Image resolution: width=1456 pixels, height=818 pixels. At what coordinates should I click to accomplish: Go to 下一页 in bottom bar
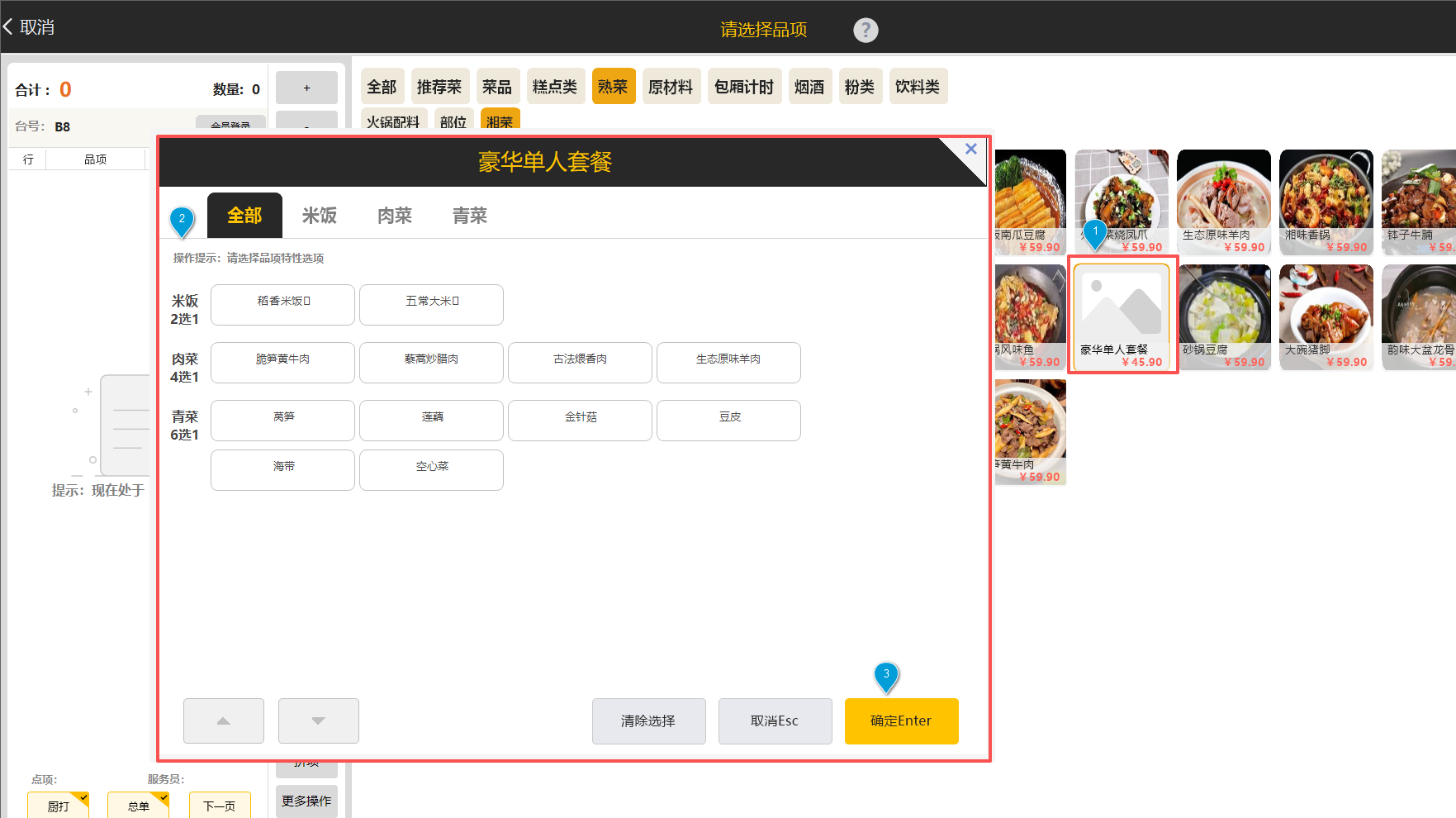click(219, 806)
